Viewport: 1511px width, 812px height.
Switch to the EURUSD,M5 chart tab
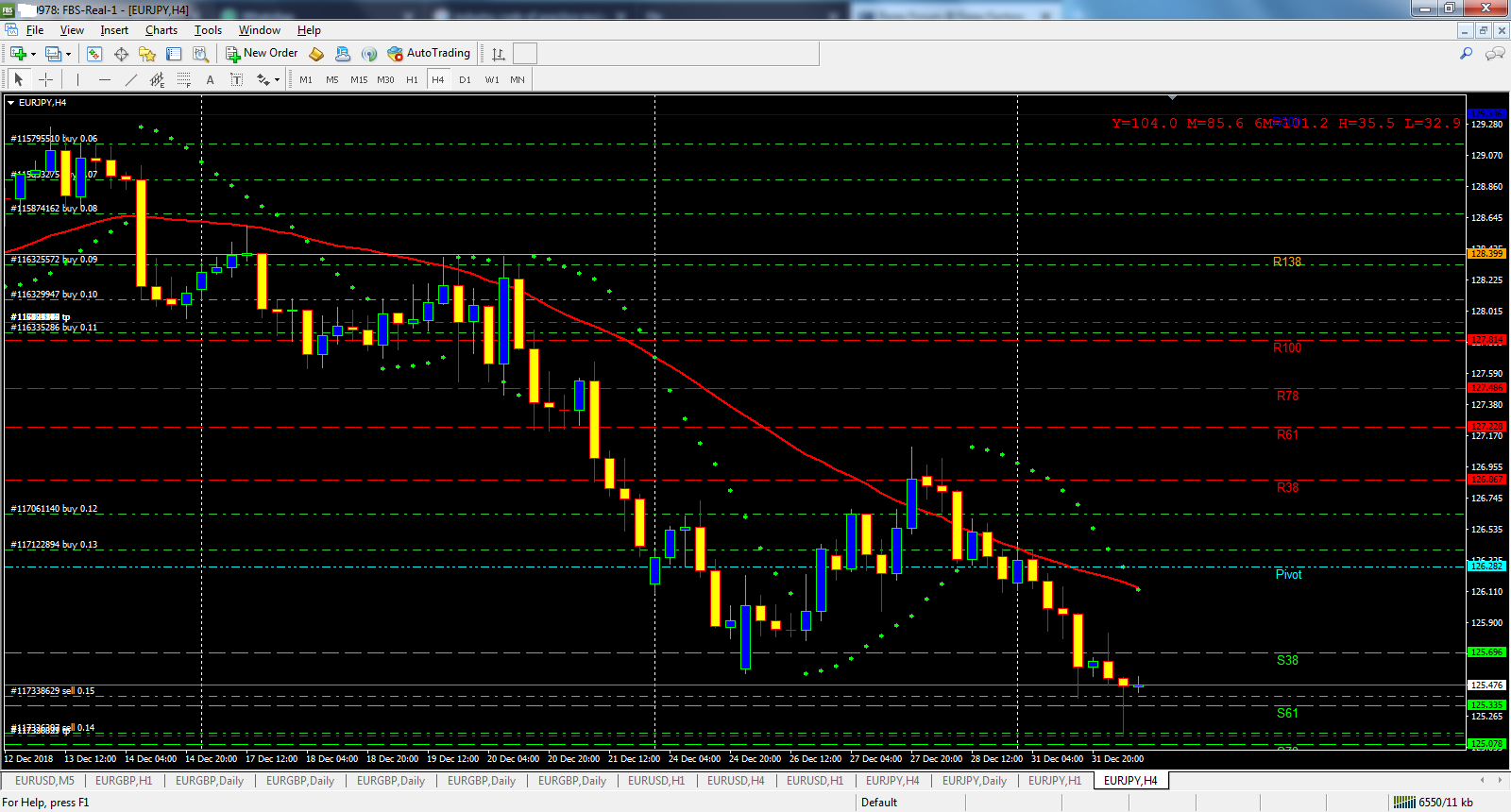tap(44, 781)
